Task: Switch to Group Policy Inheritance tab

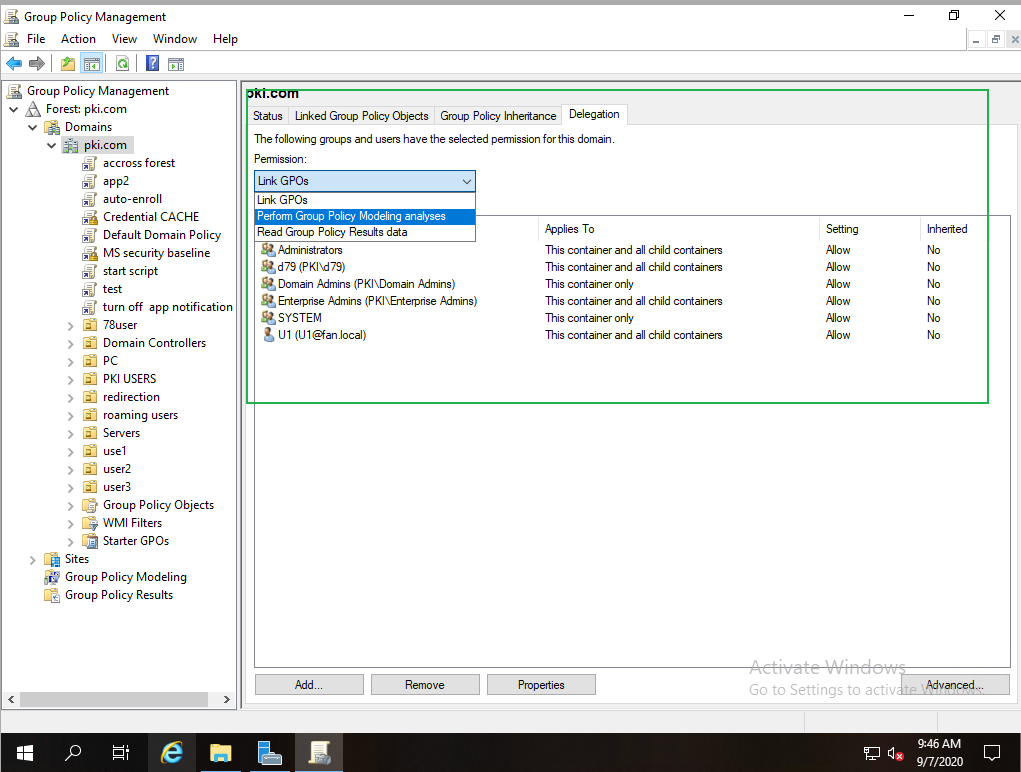Action: [498, 116]
